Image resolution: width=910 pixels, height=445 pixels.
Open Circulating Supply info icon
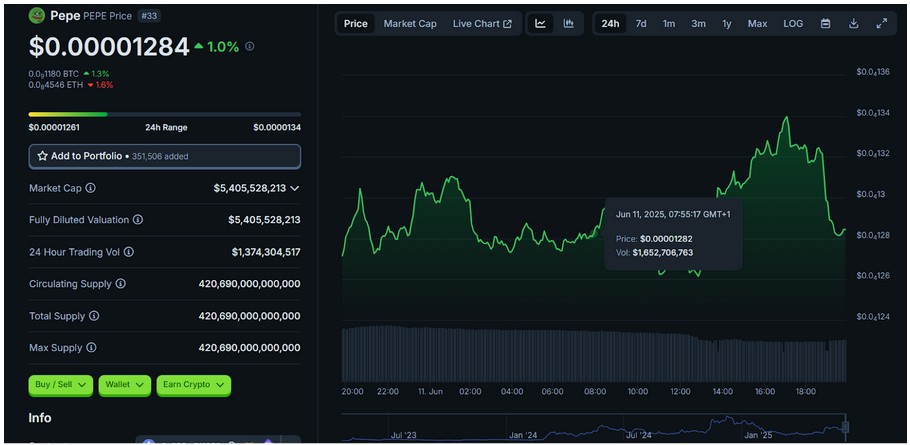tap(120, 284)
